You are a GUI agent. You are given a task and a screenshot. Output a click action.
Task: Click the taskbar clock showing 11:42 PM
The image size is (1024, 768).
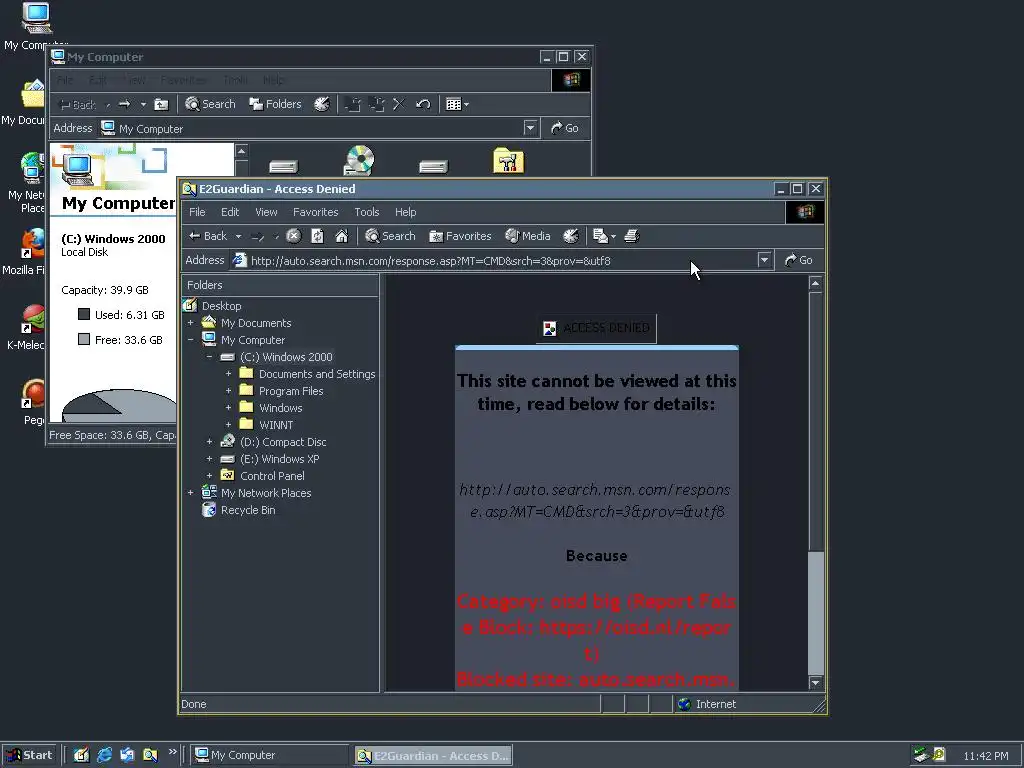point(985,756)
